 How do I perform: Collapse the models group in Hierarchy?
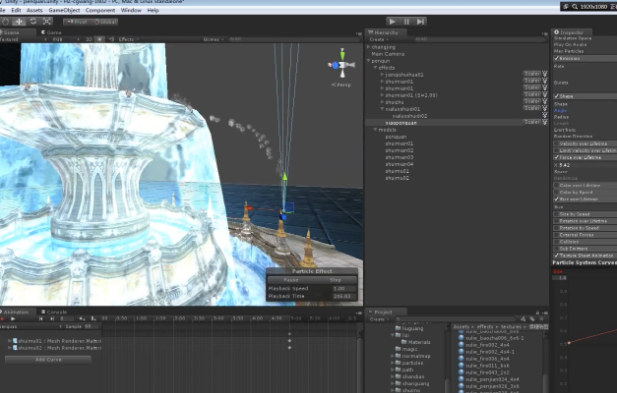[375, 129]
